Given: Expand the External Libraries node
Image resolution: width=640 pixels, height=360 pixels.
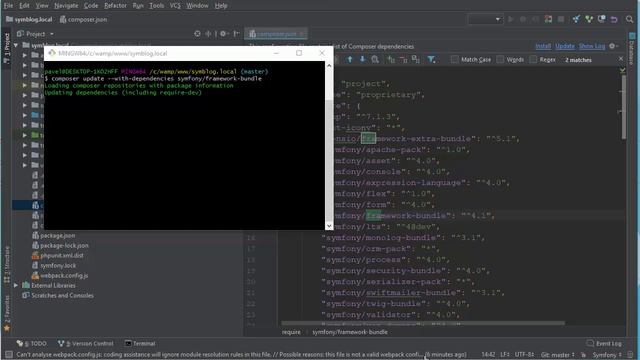Looking at the screenshot, I should [x=16, y=285].
